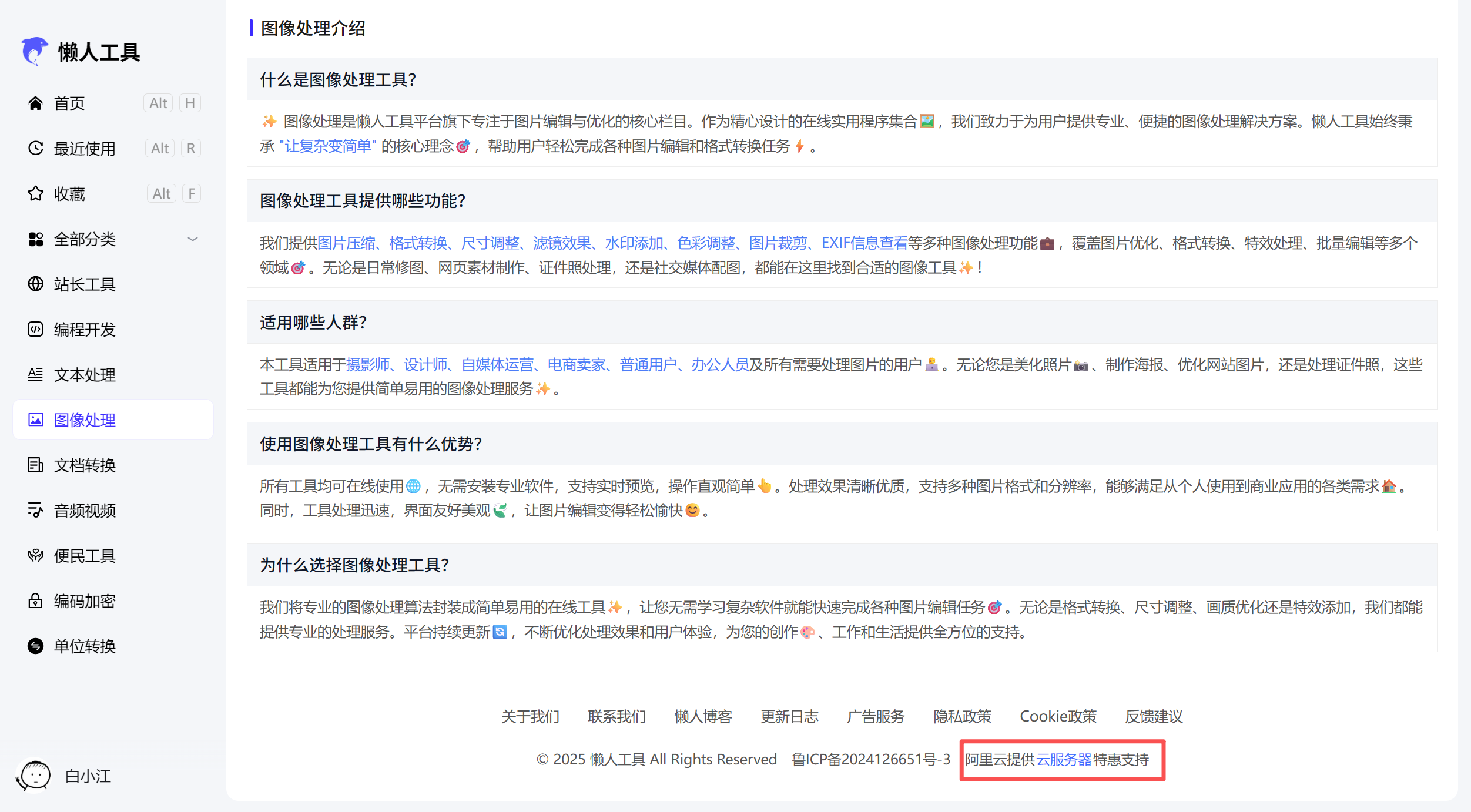
Task: Open 单位转换 with the conversion icon
Action: coord(35,646)
